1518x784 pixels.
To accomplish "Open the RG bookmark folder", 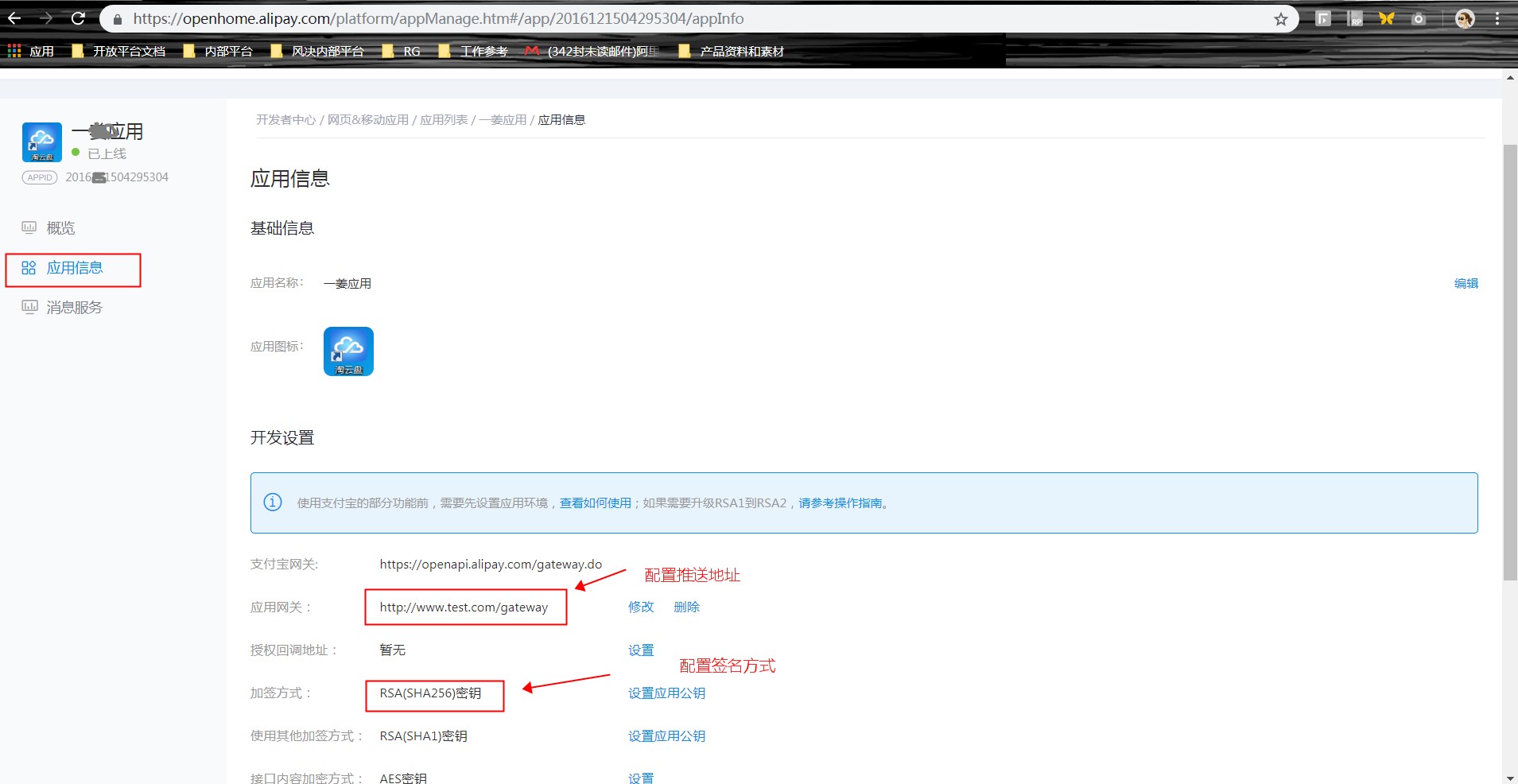I will tap(402, 51).
